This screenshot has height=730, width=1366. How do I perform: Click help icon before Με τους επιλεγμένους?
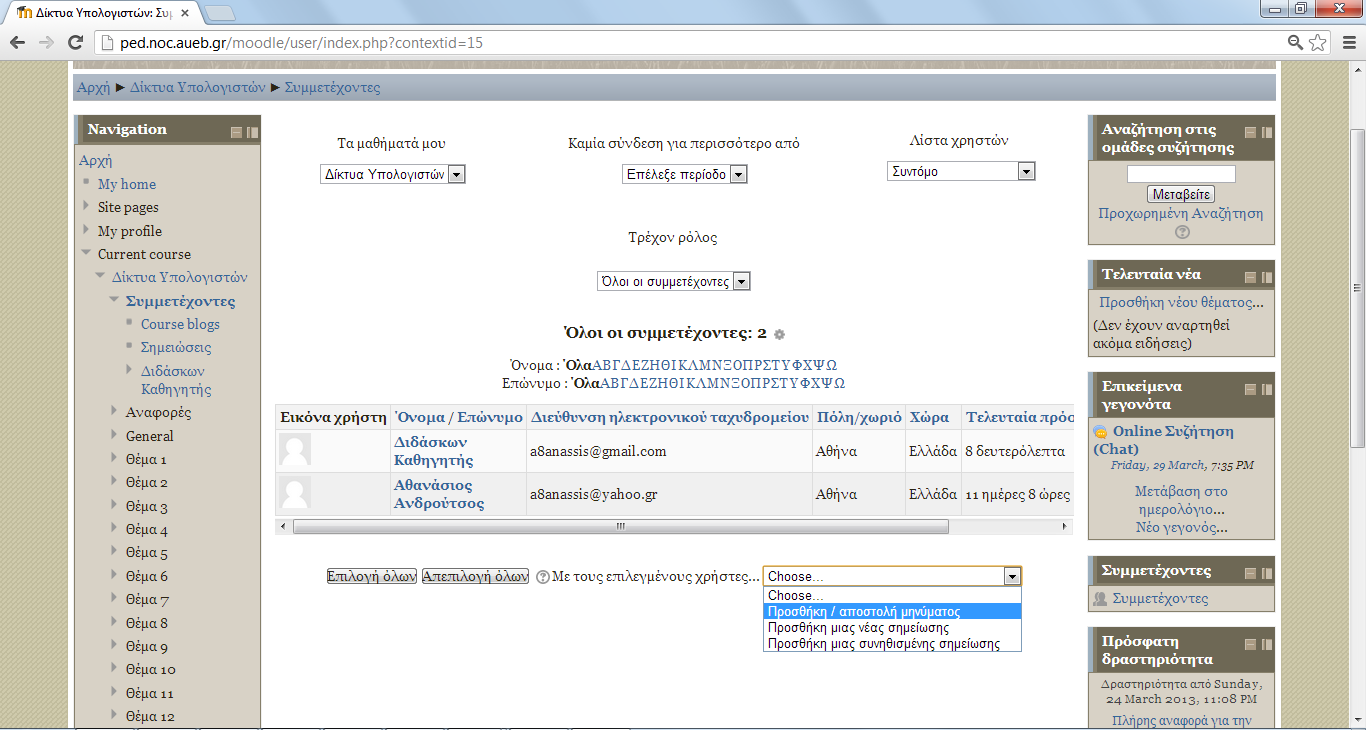(x=543, y=577)
